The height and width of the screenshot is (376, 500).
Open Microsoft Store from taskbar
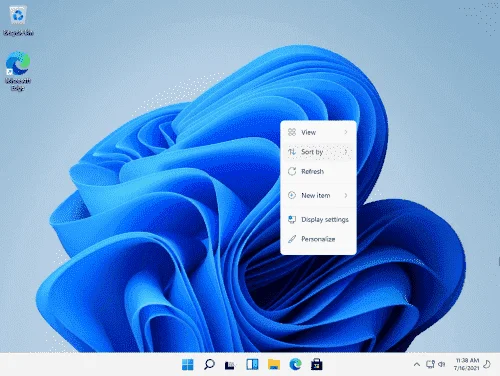[316, 364]
